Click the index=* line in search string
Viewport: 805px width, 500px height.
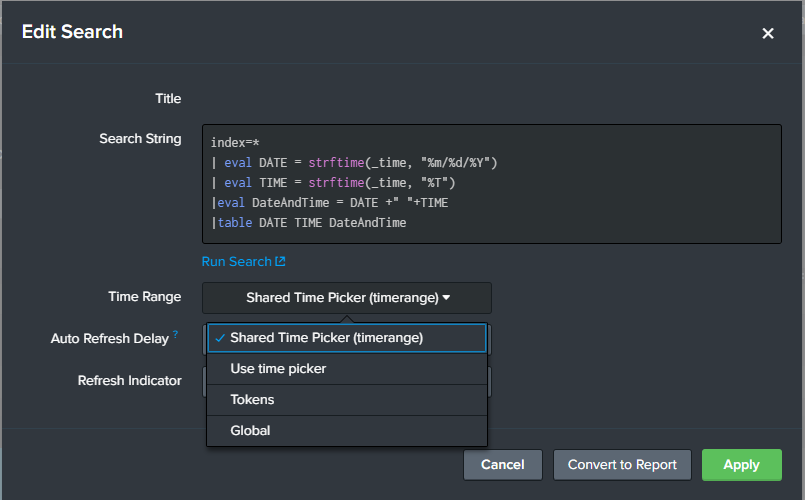[235, 143]
